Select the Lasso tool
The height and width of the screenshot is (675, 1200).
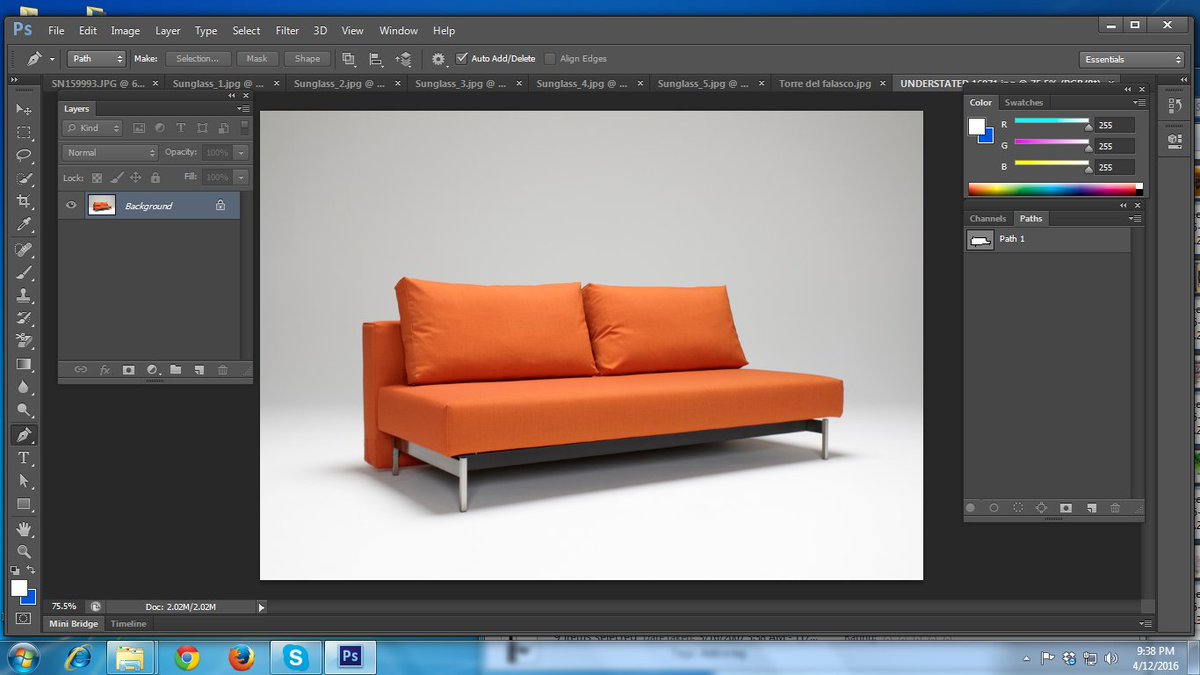coord(24,155)
